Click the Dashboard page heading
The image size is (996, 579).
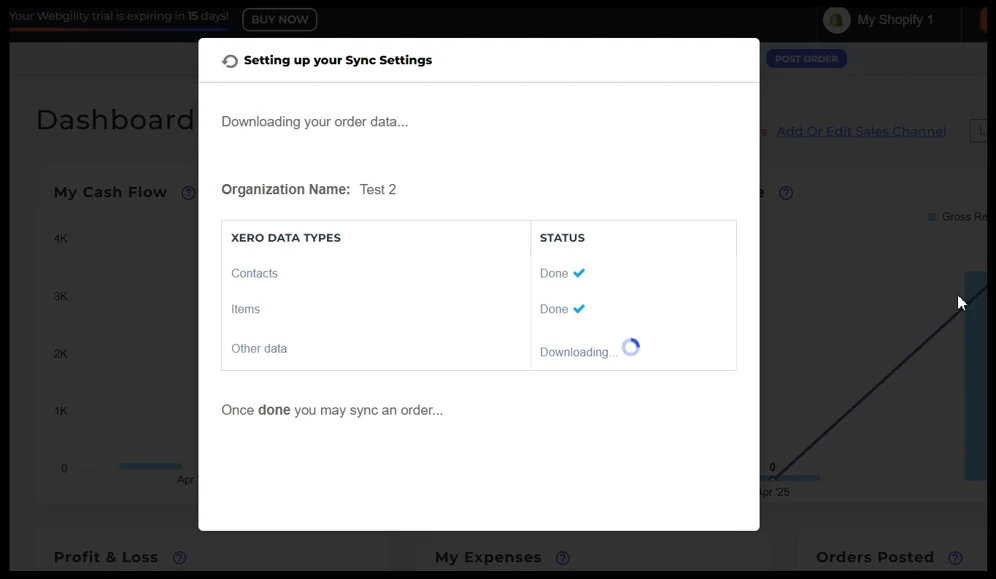point(115,119)
